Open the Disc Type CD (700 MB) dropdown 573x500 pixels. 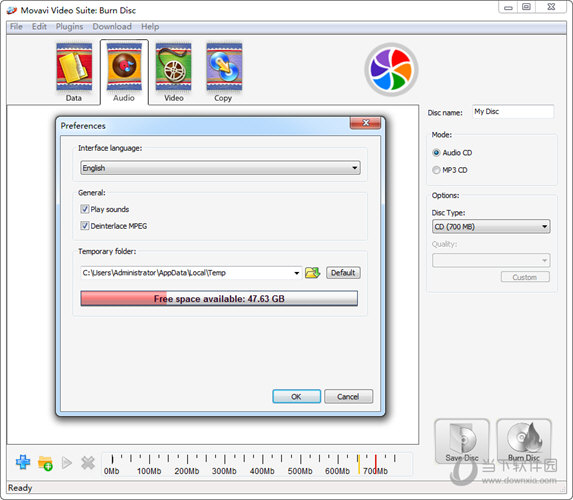click(x=491, y=227)
